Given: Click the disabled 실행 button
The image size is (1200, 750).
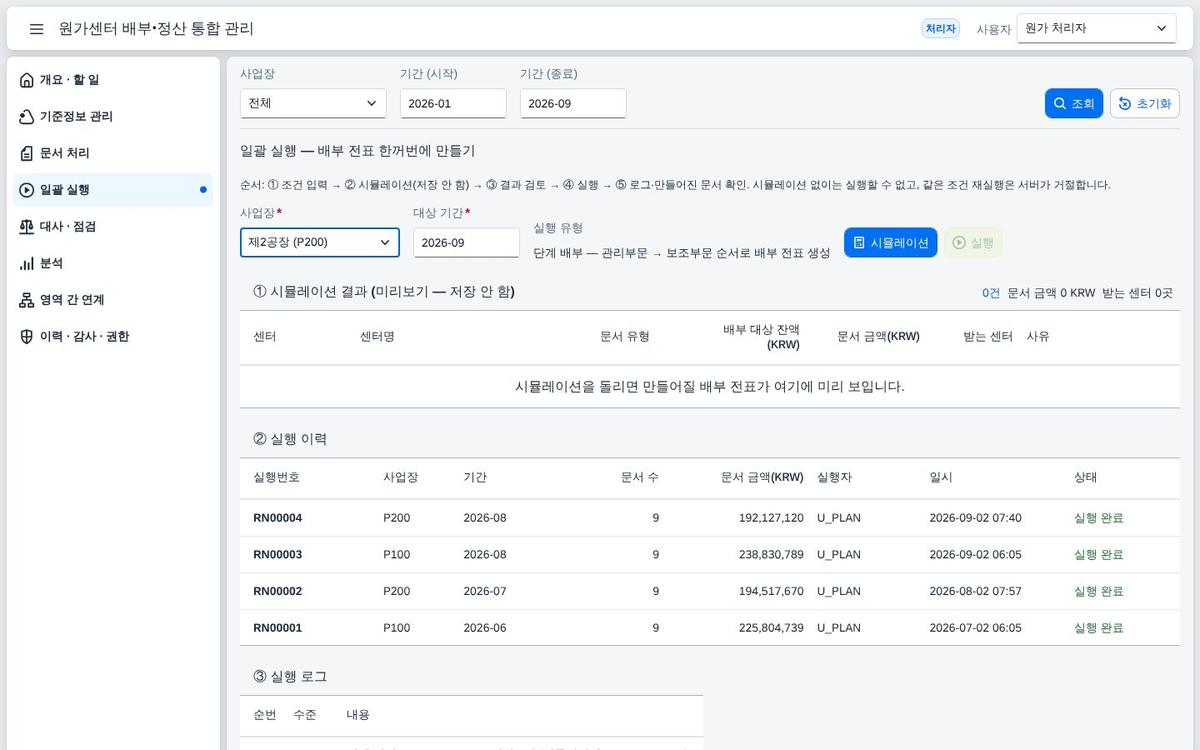Looking at the screenshot, I should [973, 242].
